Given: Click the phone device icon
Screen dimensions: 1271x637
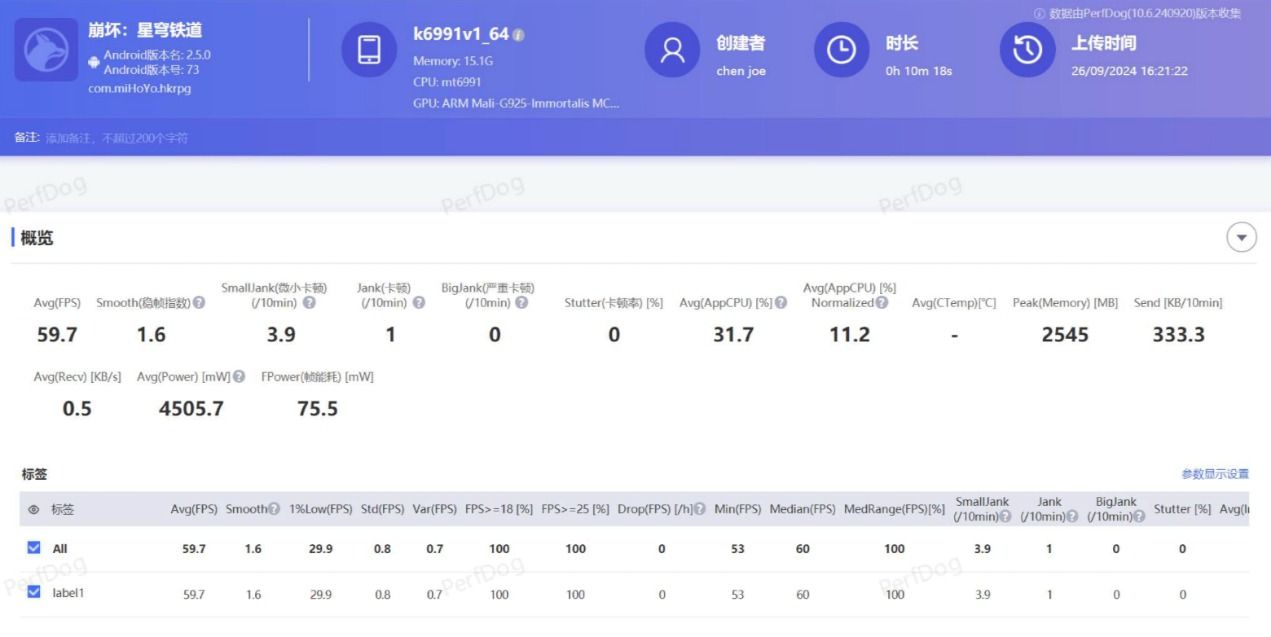Looking at the screenshot, I should click(369, 50).
